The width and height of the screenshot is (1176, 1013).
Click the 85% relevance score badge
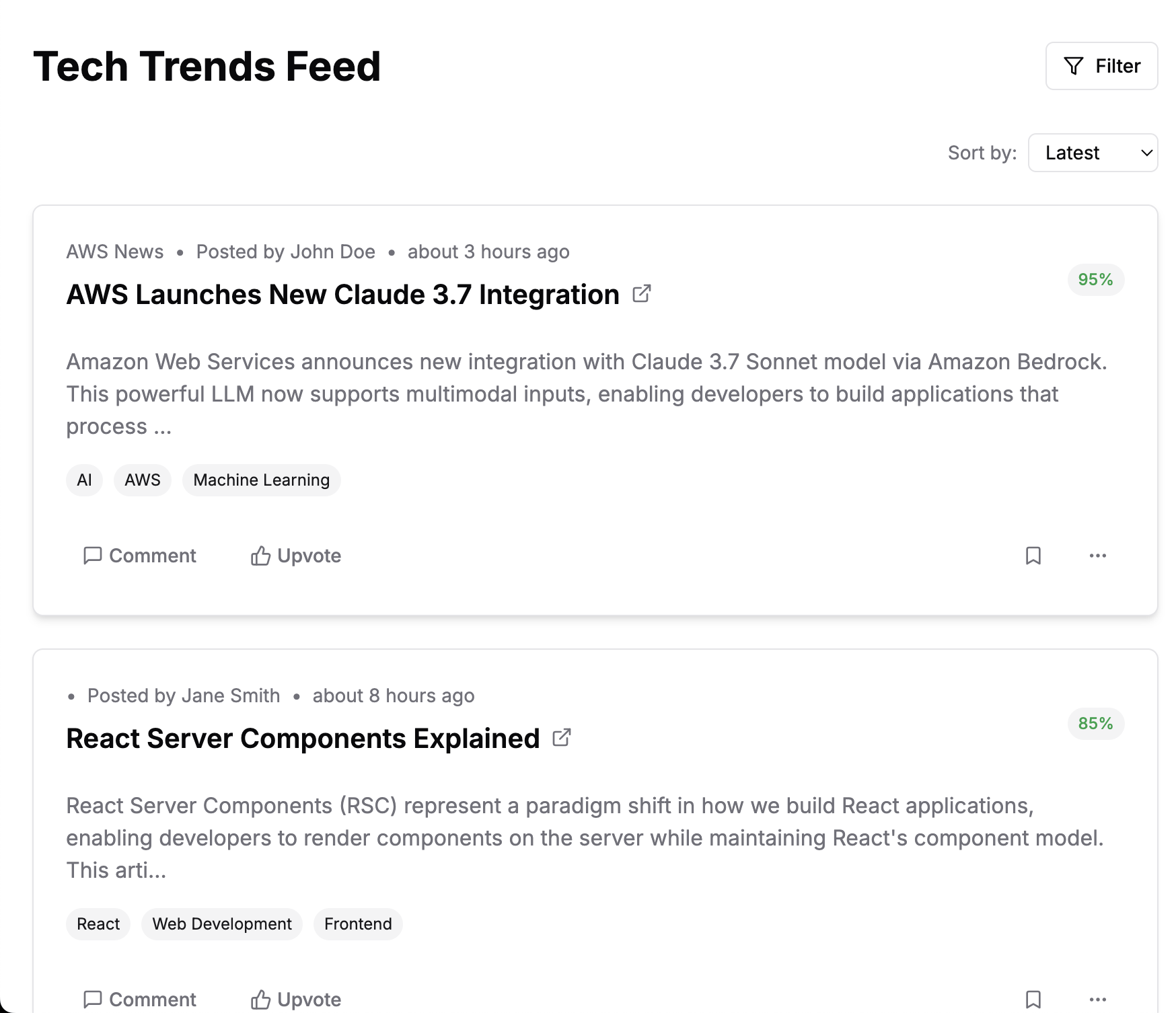point(1095,724)
